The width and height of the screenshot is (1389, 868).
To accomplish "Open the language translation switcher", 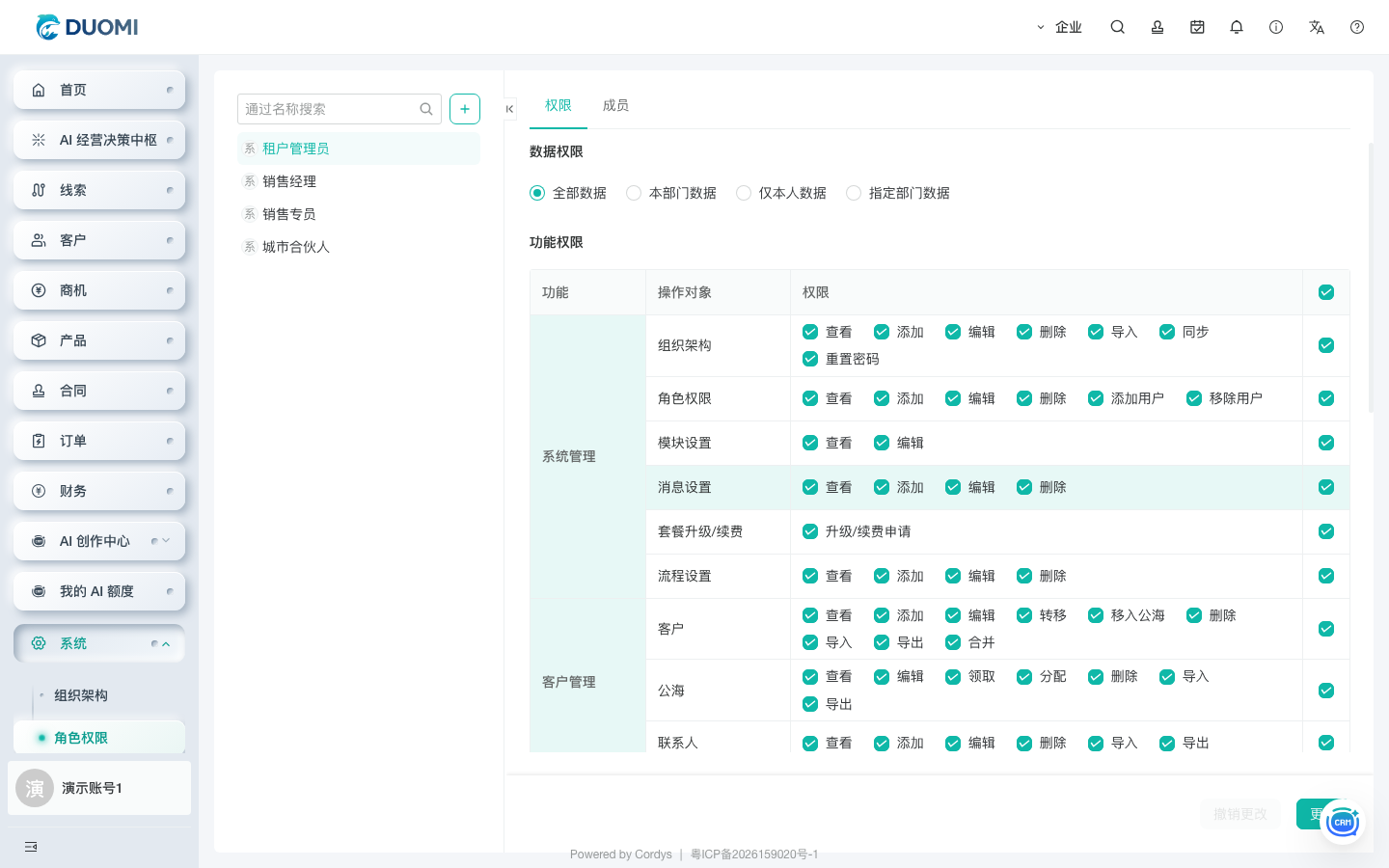I will pyautogui.click(x=1317, y=27).
